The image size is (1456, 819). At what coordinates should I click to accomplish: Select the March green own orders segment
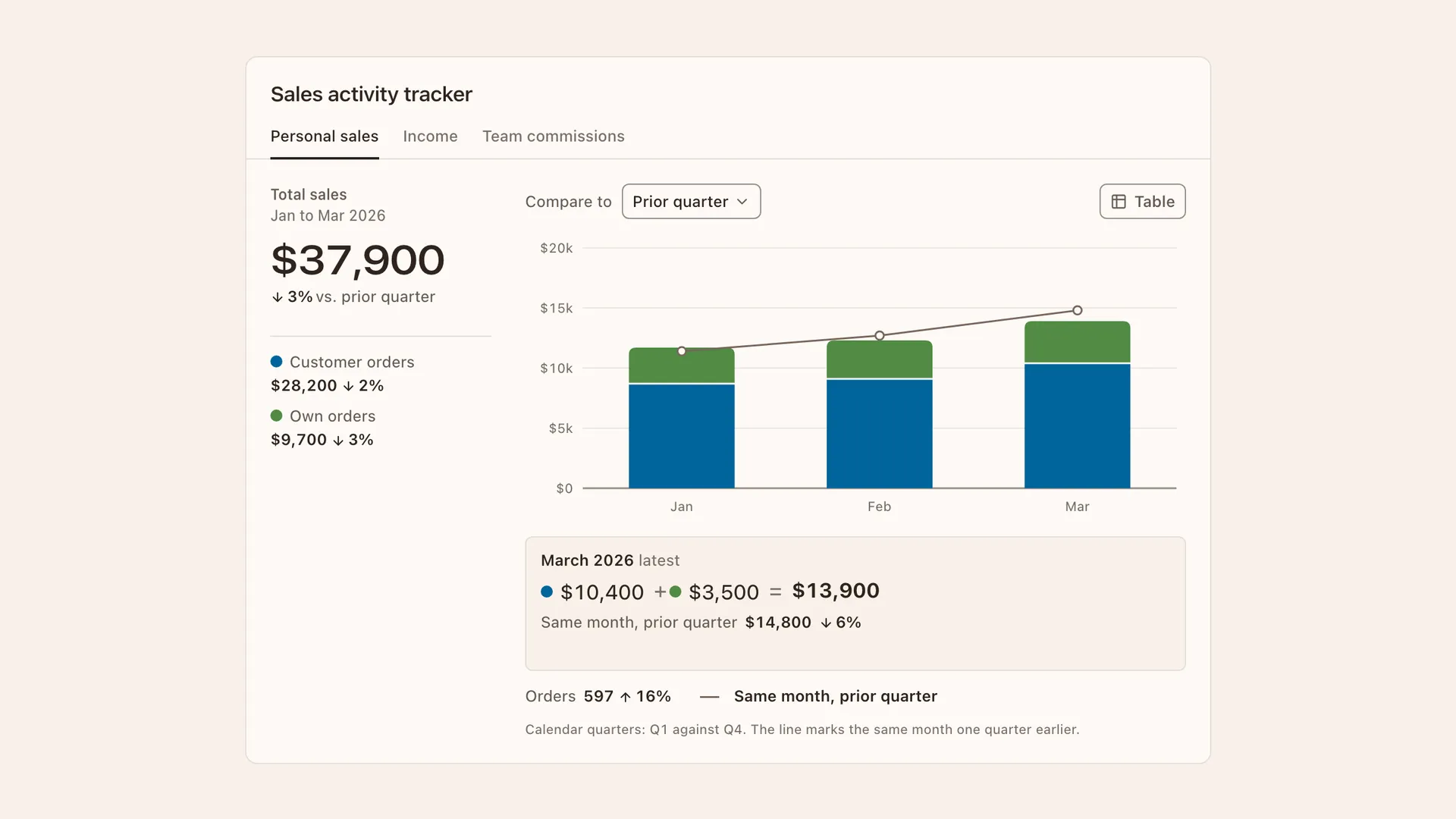[1077, 342]
